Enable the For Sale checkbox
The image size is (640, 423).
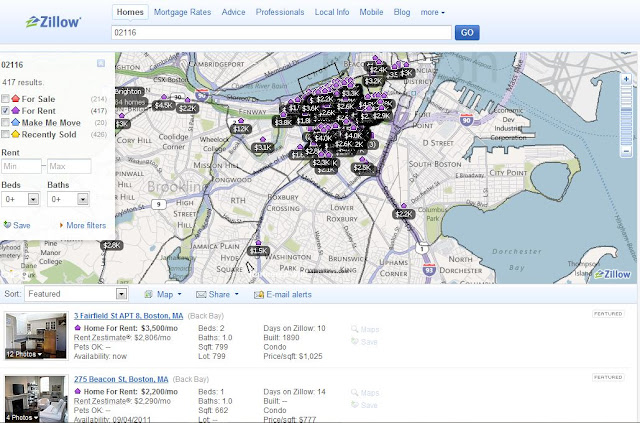click(5, 99)
